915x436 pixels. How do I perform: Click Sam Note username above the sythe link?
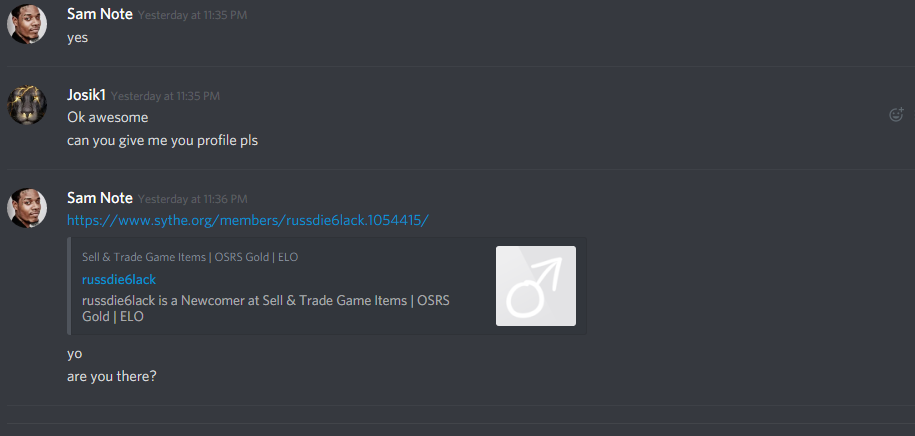[100, 198]
